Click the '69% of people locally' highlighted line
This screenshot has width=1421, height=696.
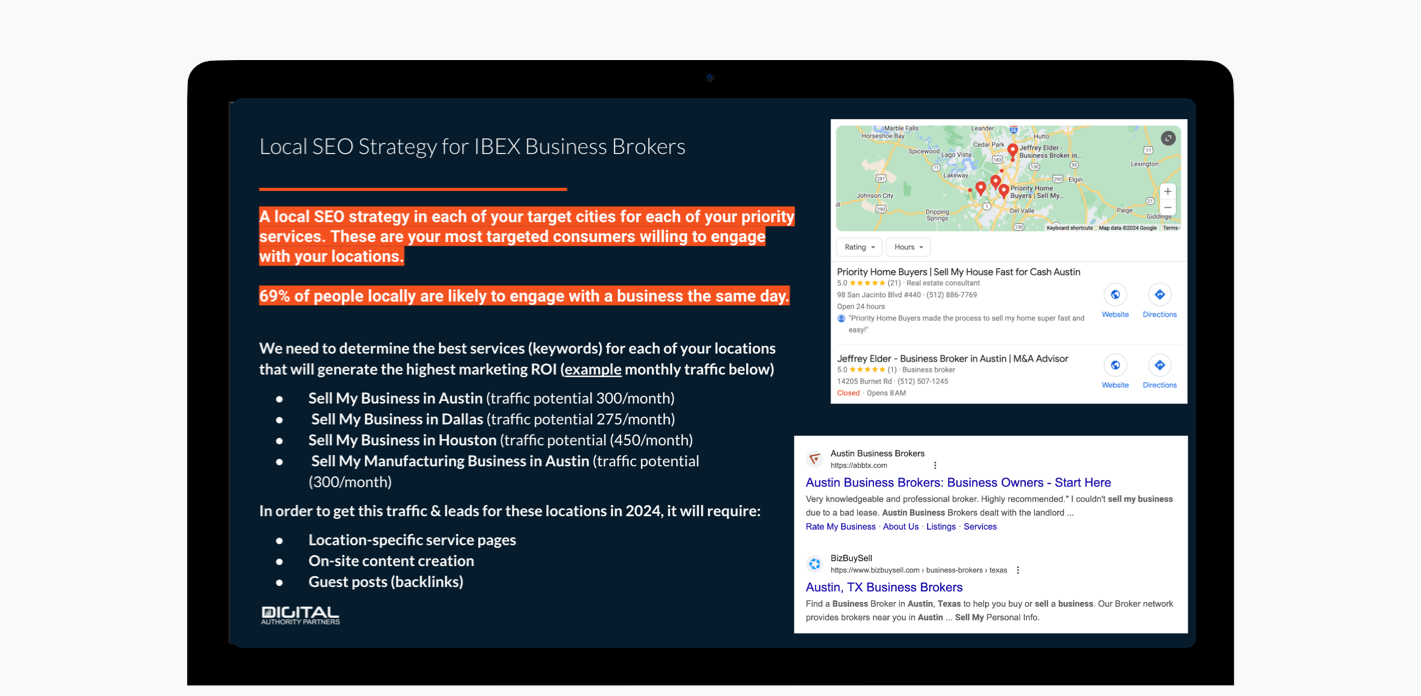[524, 296]
